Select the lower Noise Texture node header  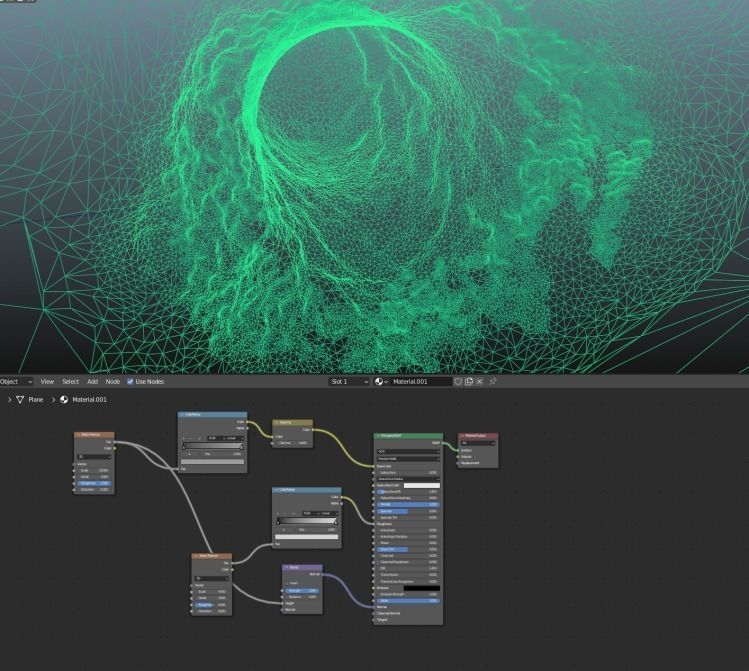(x=212, y=556)
